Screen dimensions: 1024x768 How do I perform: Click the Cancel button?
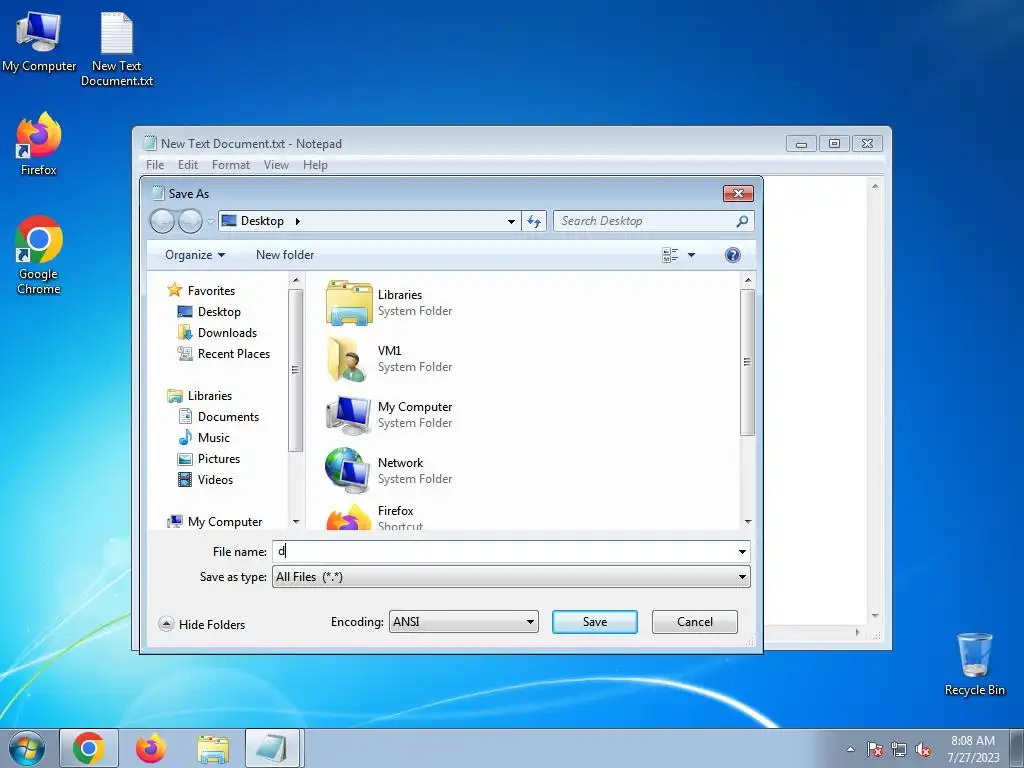[x=694, y=622]
